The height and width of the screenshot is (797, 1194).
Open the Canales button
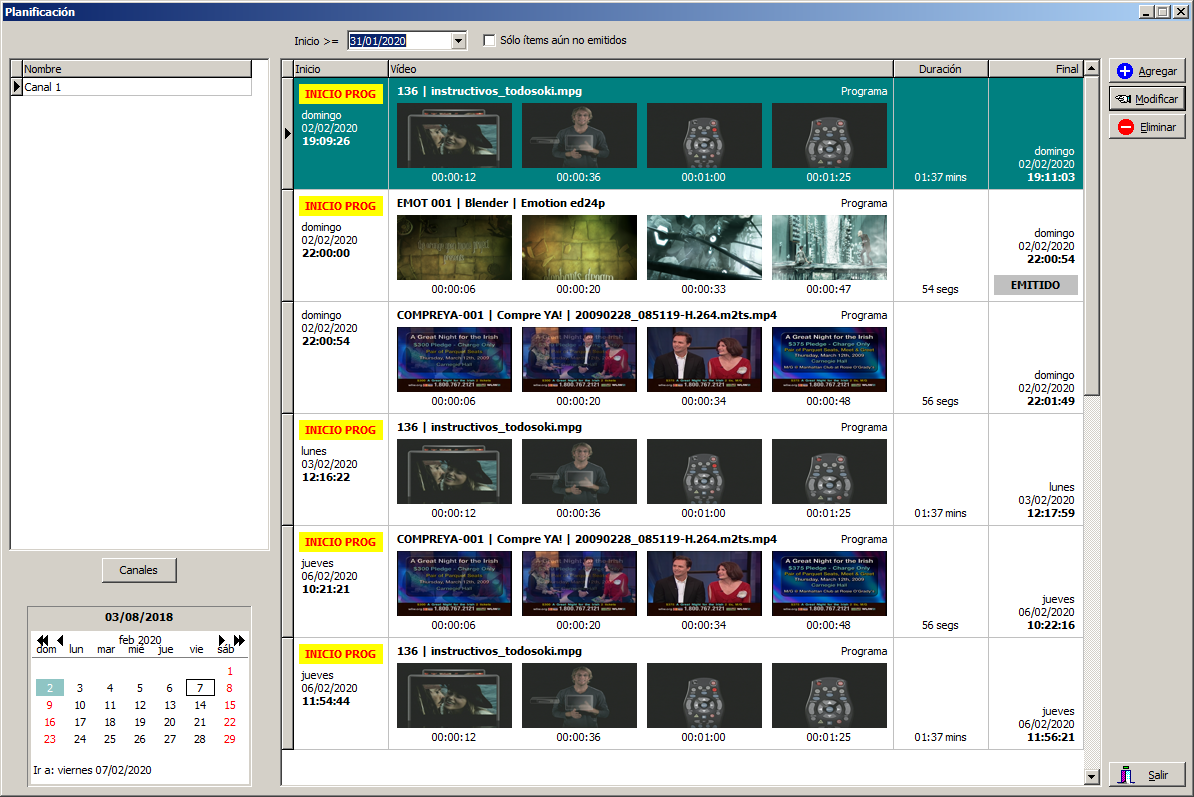[x=139, y=570]
